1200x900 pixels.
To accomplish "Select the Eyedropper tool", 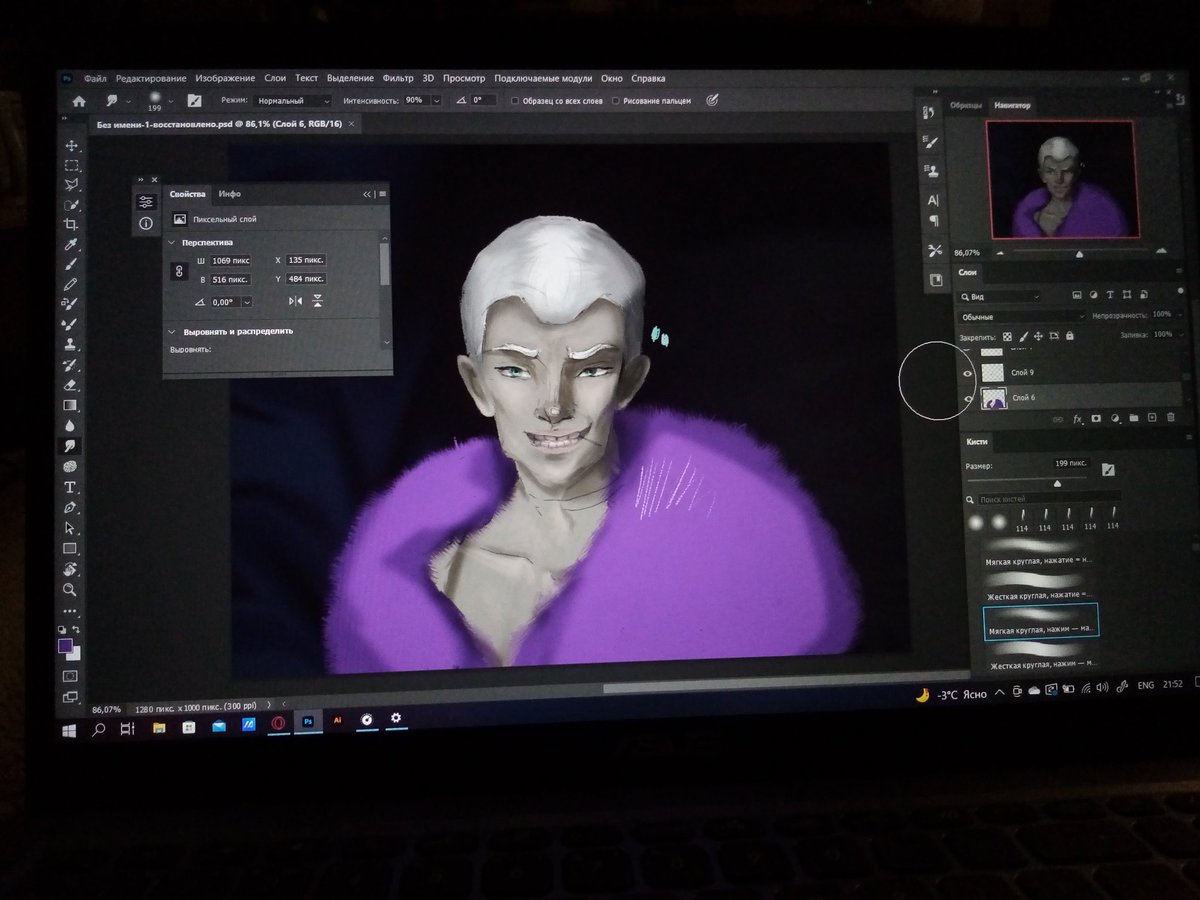I will [71, 245].
